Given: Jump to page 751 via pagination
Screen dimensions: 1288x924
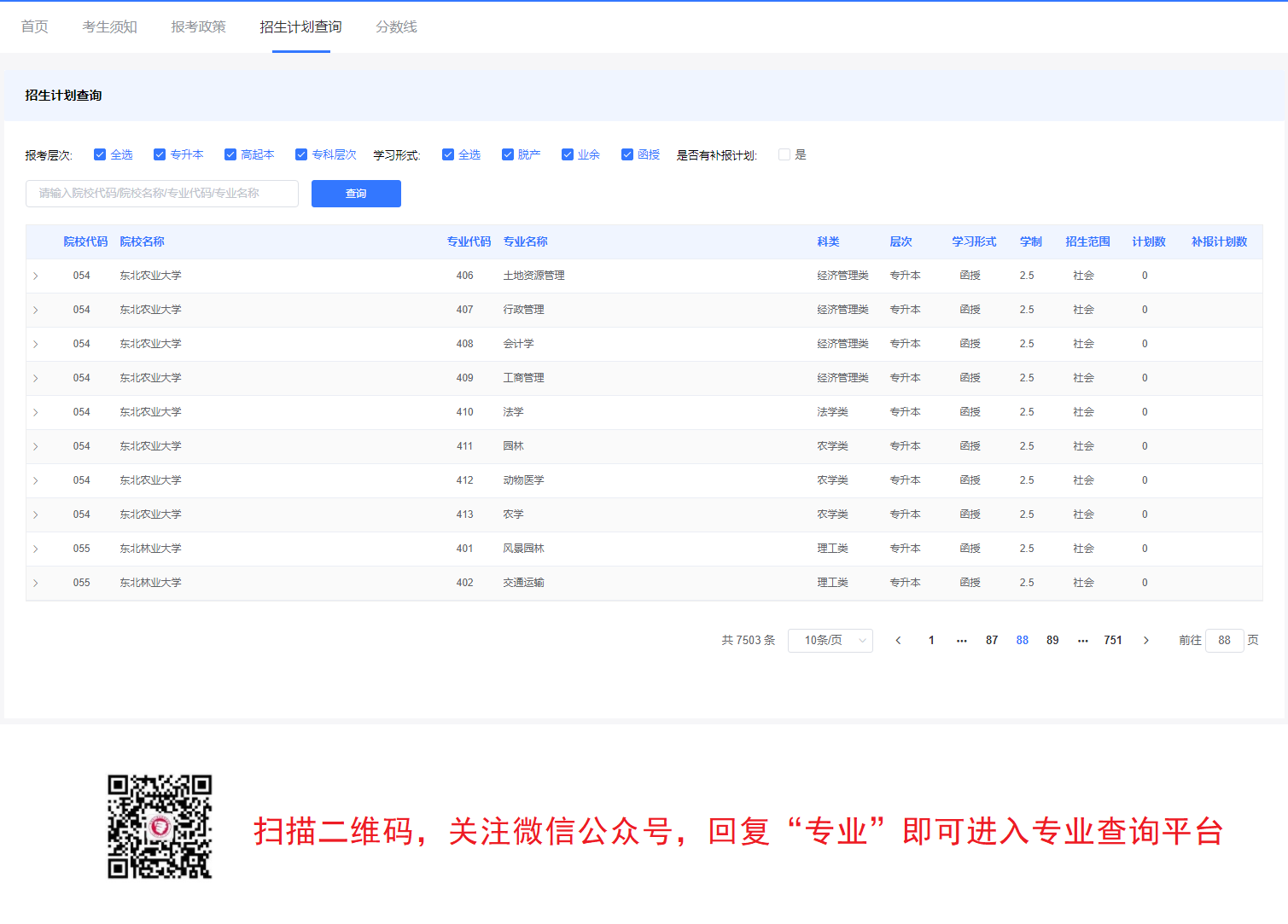Looking at the screenshot, I should [x=1113, y=640].
